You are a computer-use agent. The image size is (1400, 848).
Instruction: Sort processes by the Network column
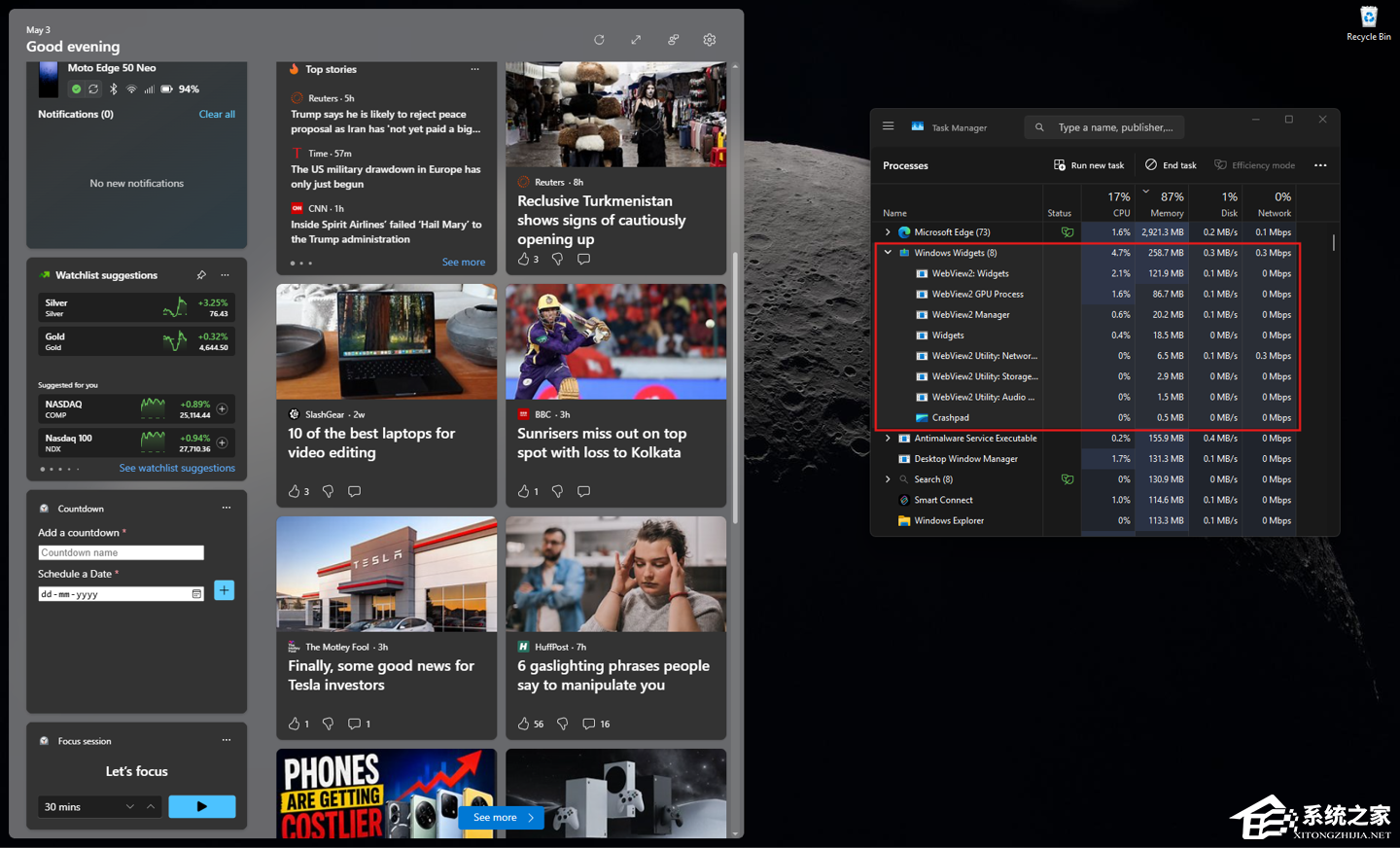[1270, 204]
